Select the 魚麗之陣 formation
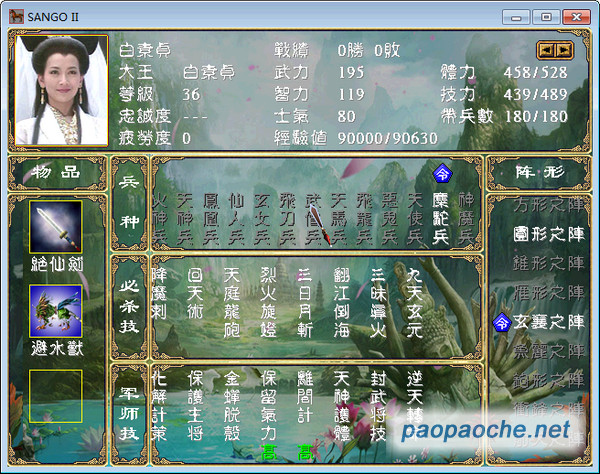This screenshot has width=600, height=474. 549,352
